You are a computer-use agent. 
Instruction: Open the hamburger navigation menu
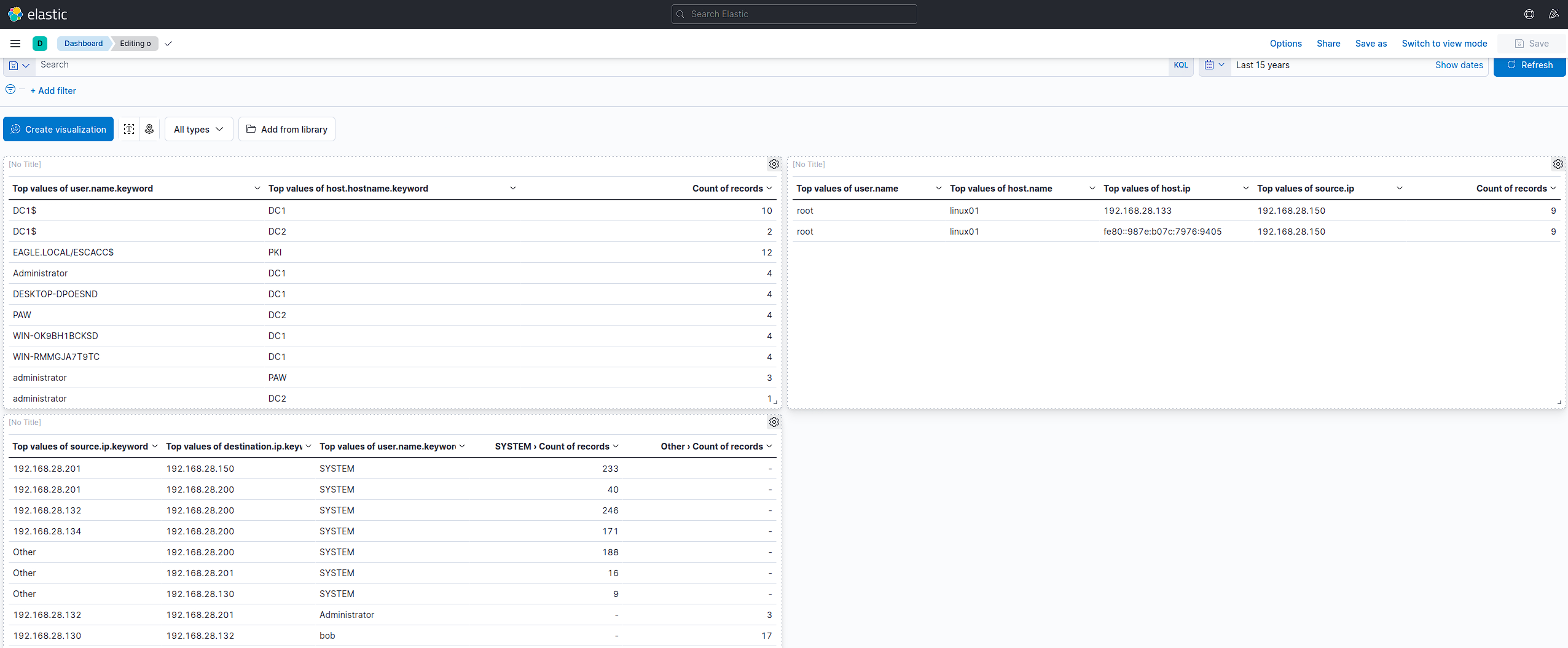click(15, 44)
